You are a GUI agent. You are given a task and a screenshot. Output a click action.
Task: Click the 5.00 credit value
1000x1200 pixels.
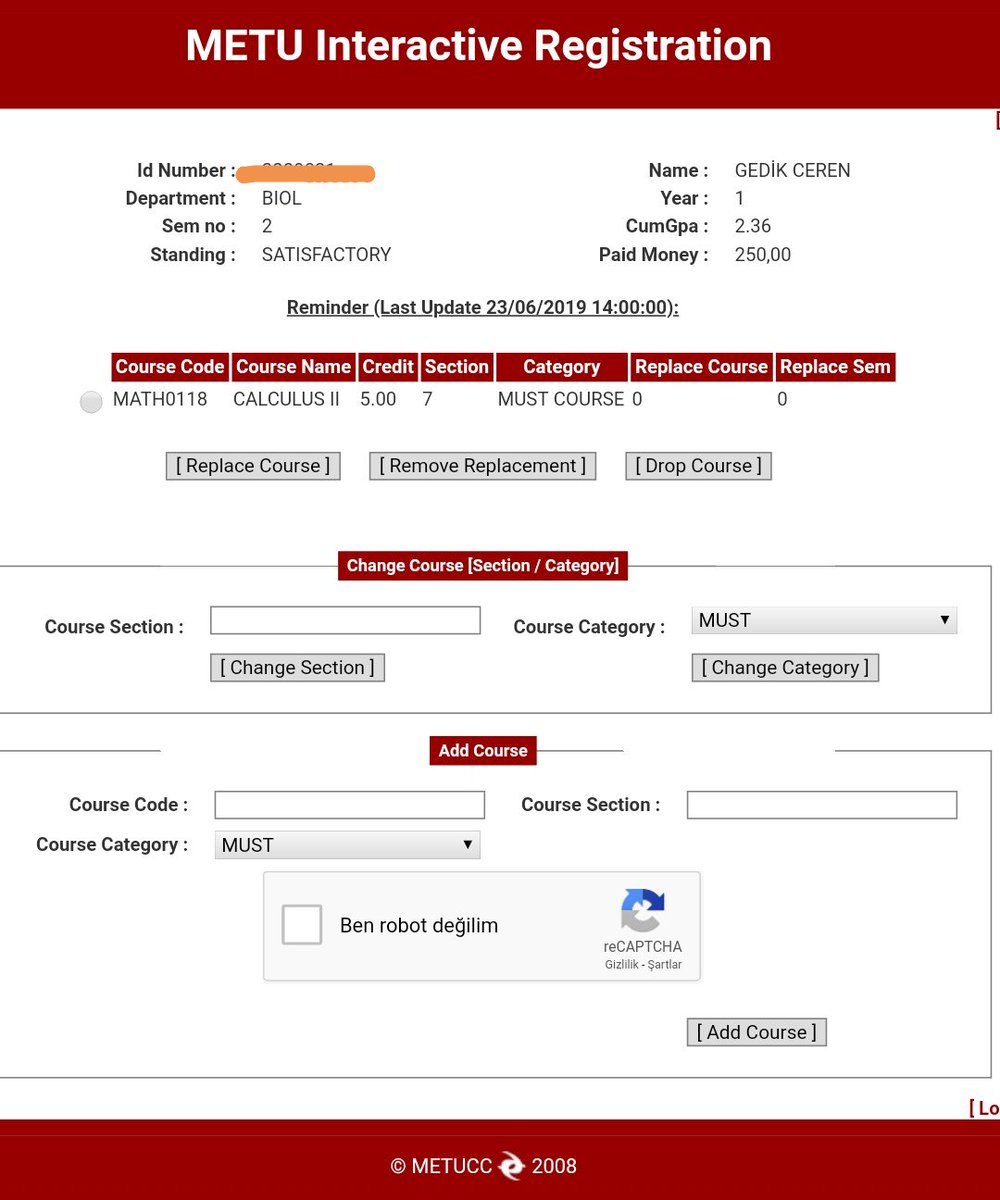[x=378, y=399]
